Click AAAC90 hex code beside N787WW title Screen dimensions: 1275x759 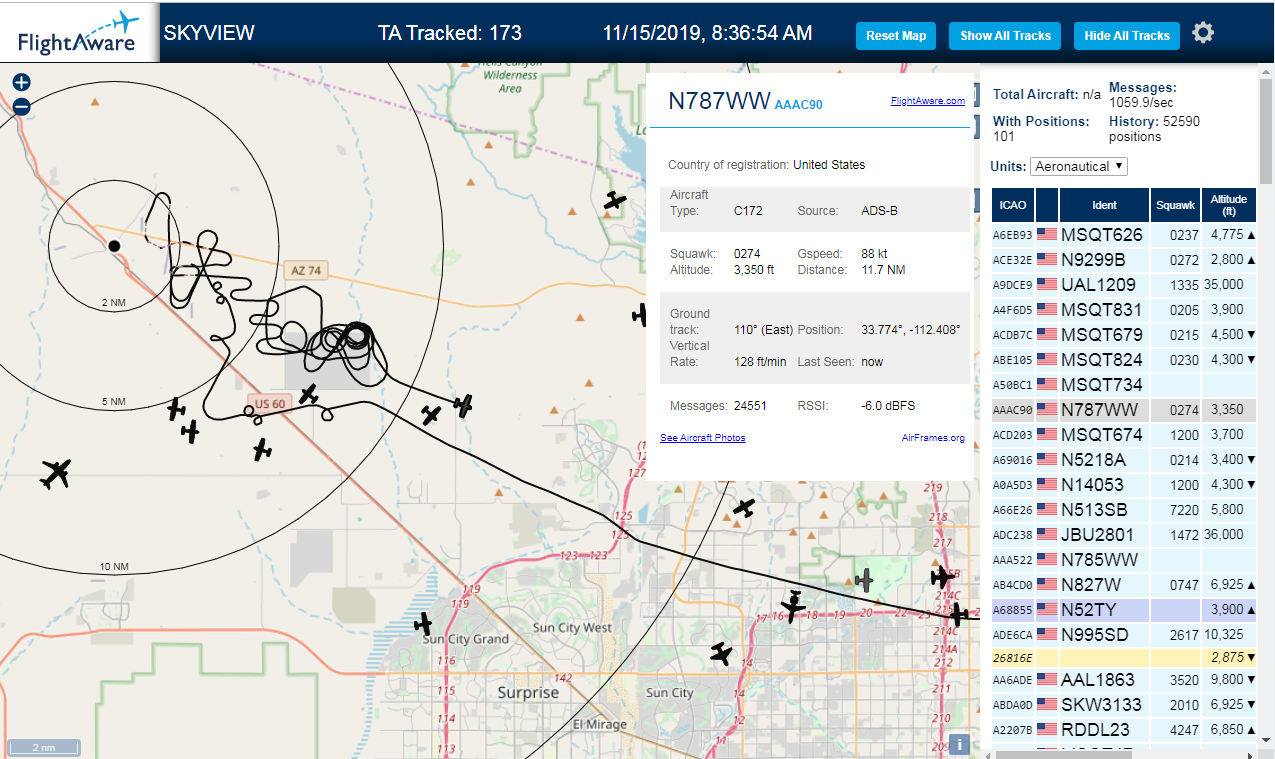[798, 105]
